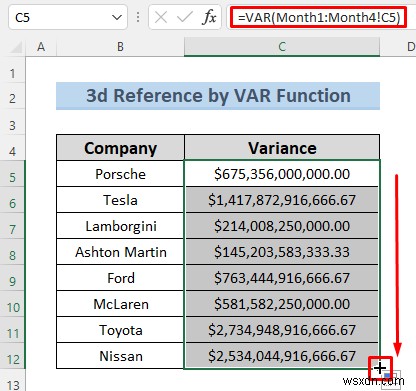Select the Lamborgini cell

(120, 226)
